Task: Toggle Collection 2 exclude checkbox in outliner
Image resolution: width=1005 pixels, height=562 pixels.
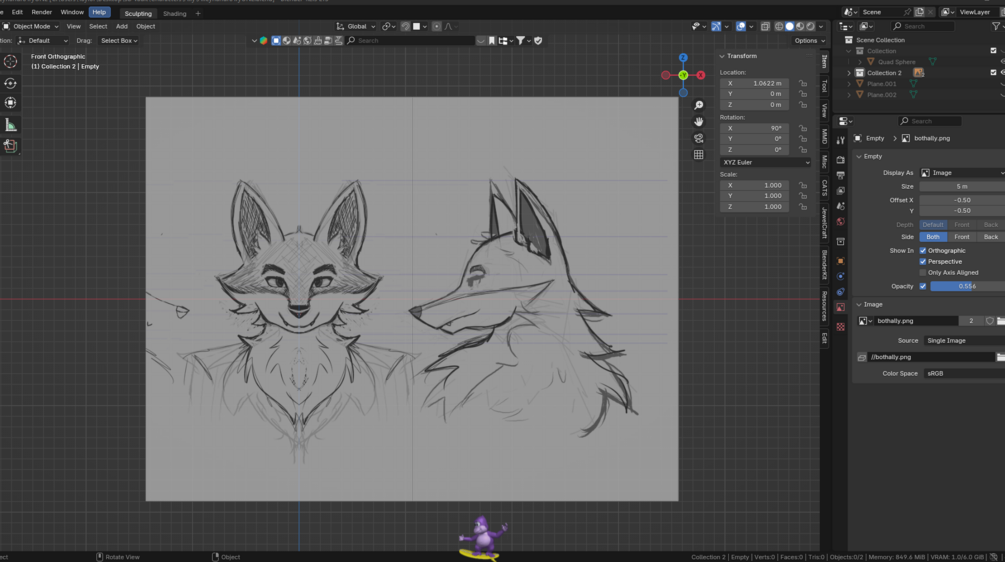Action: click(x=993, y=72)
